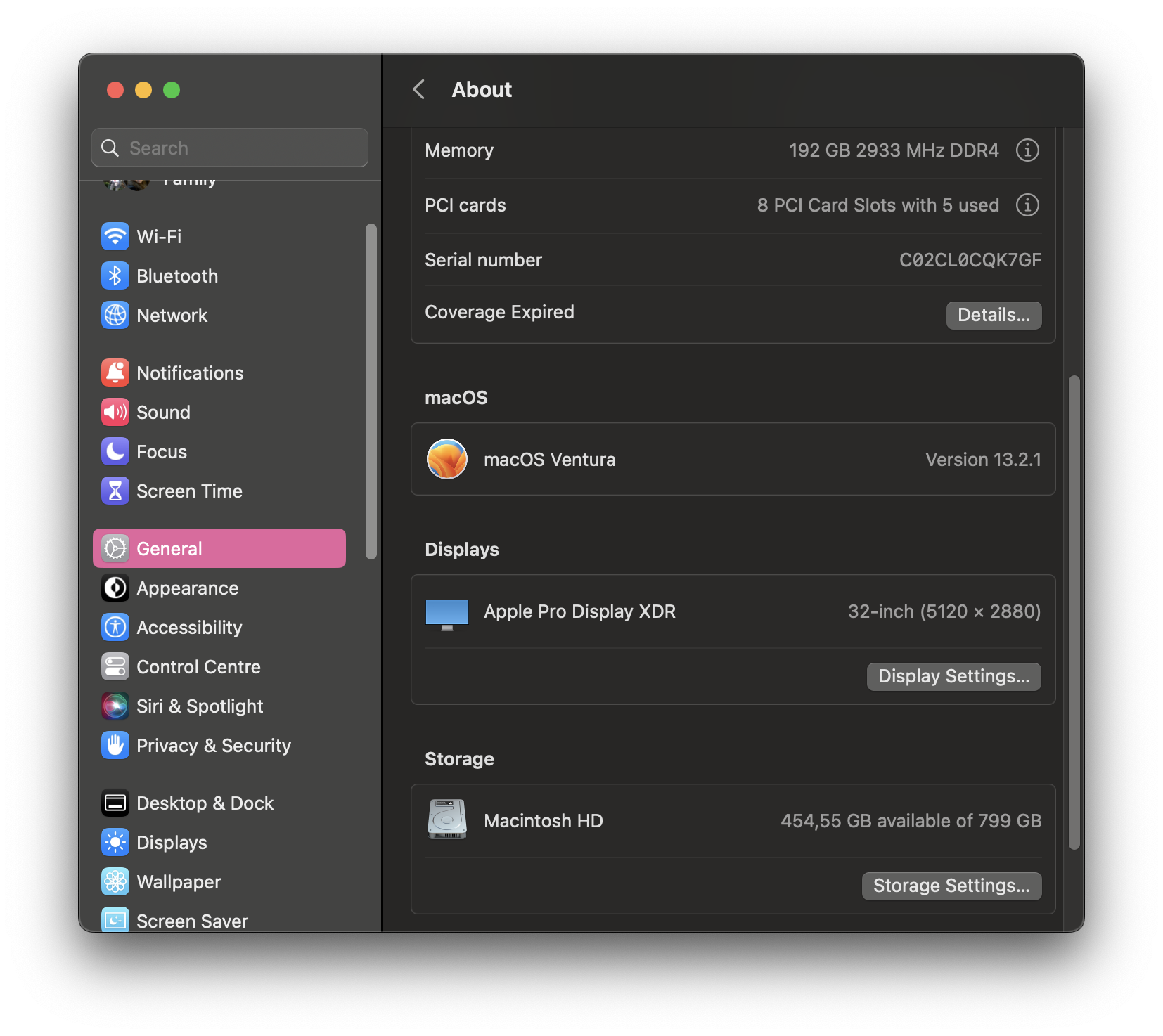This screenshot has width=1163, height=1036.
Task: Click the About pane scrollbar
Action: click(1074, 613)
